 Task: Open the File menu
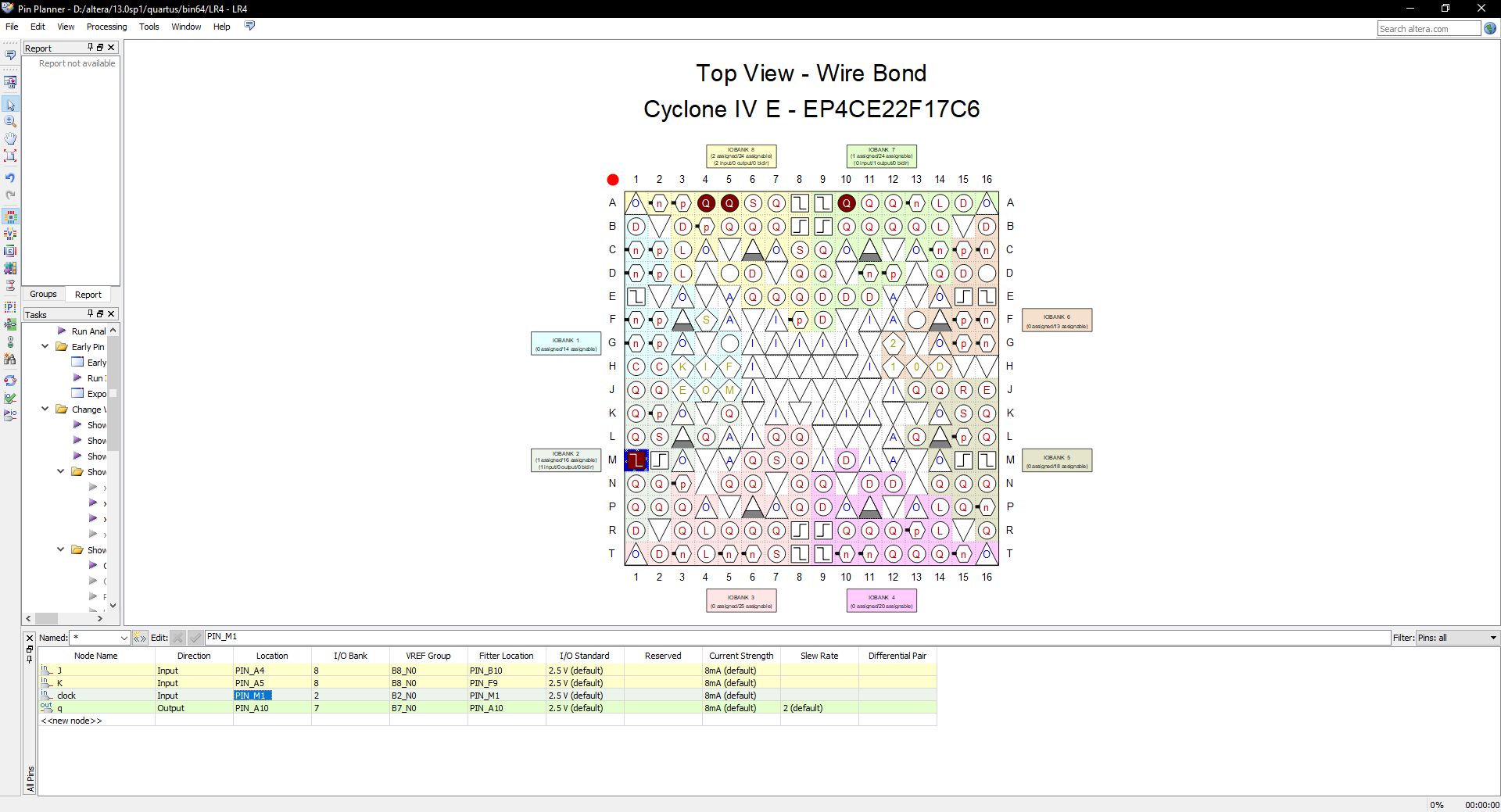point(12,27)
